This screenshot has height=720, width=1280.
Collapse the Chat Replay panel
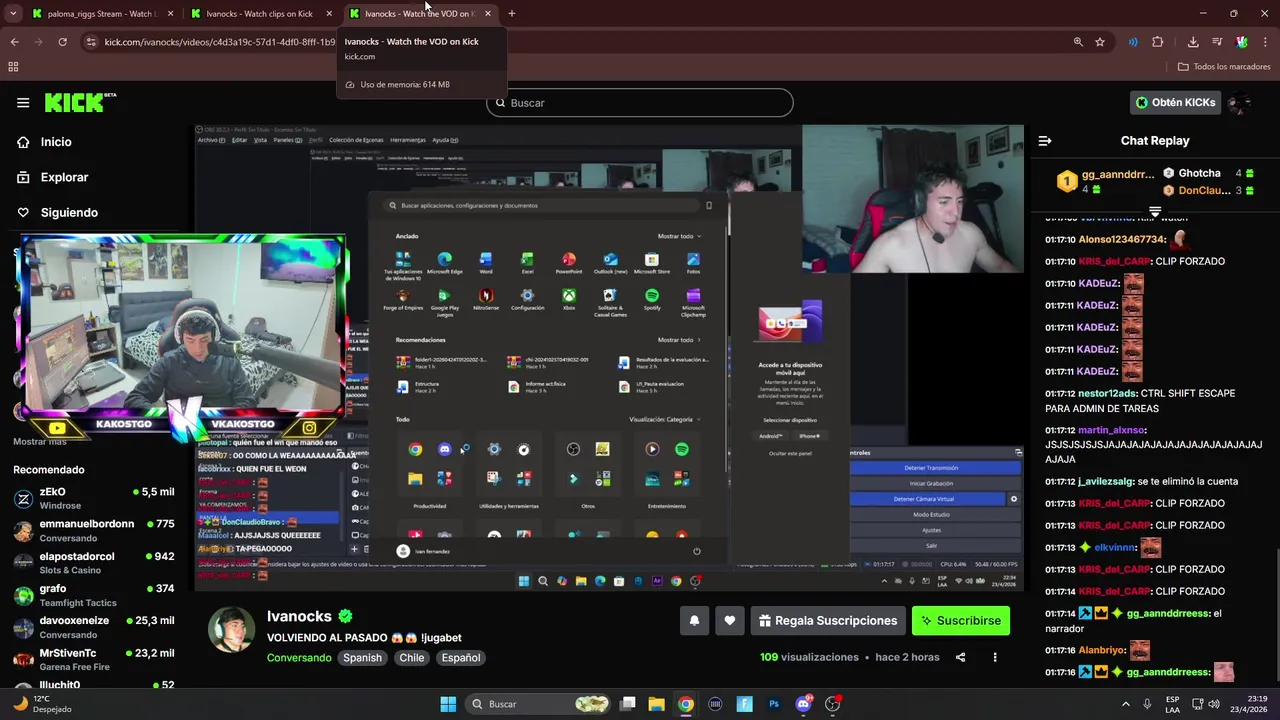(1045, 141)
